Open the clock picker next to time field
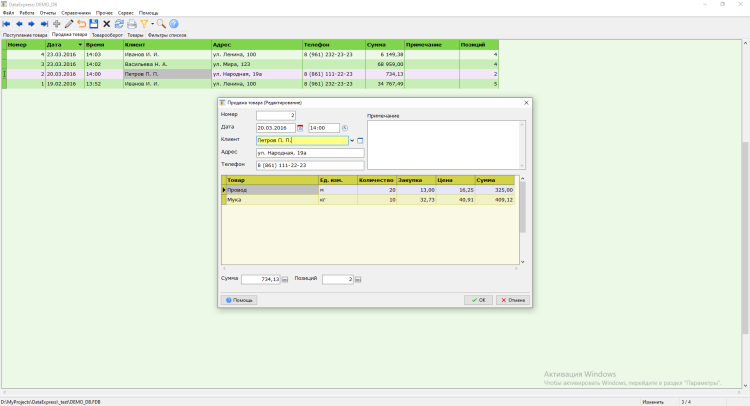 (345, 128)
